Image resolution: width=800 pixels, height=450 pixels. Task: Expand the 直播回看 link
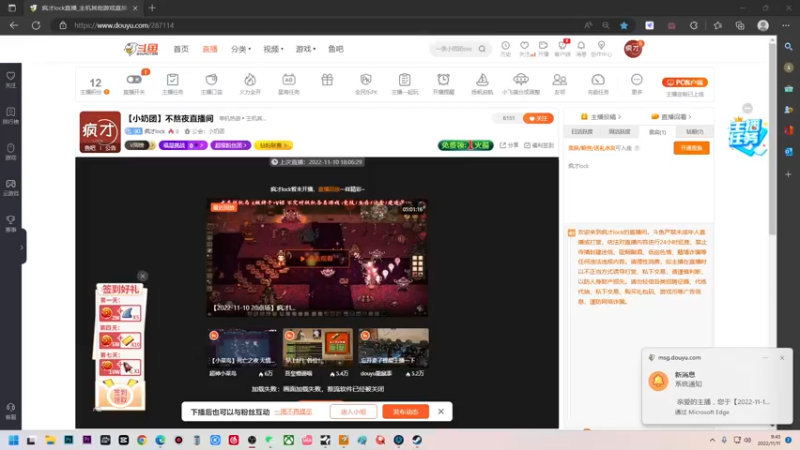point(671,117)
